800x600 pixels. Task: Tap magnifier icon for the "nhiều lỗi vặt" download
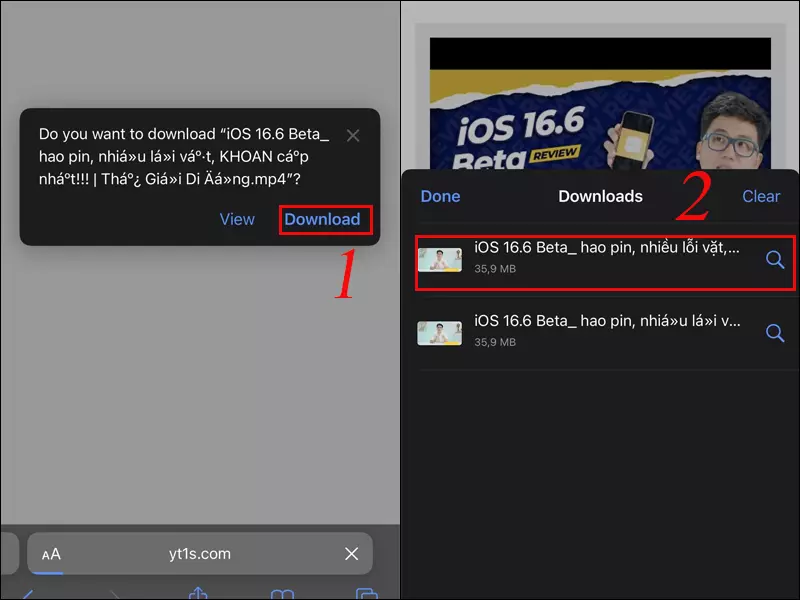click(x=774, y=260)
